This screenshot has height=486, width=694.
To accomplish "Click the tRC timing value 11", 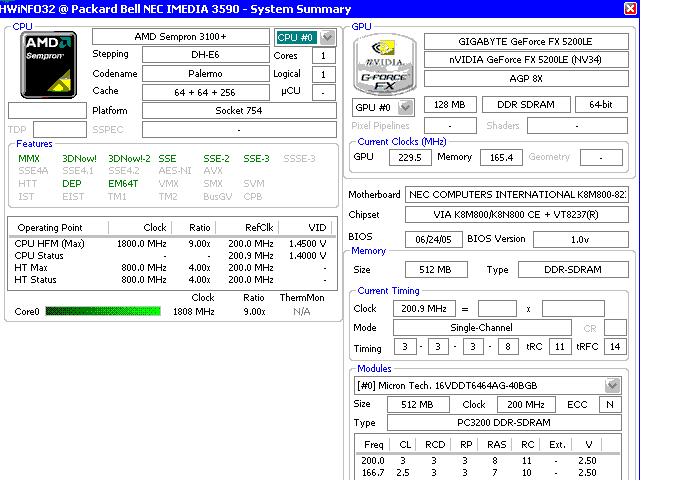I will click(x=560, y=347).
